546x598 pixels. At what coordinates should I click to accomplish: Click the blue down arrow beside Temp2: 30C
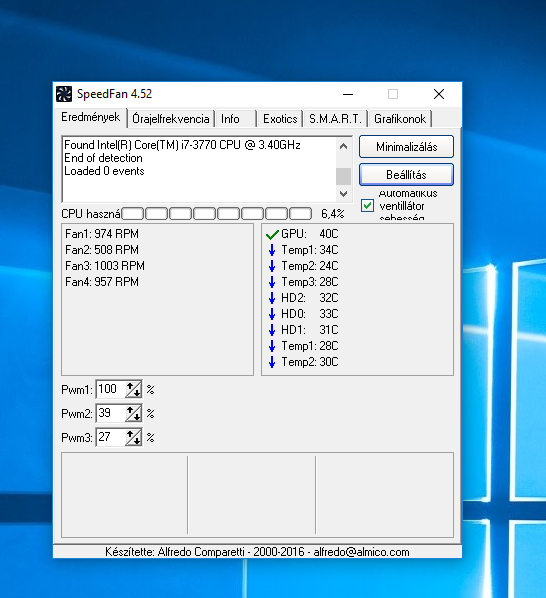tap(272, 362)
